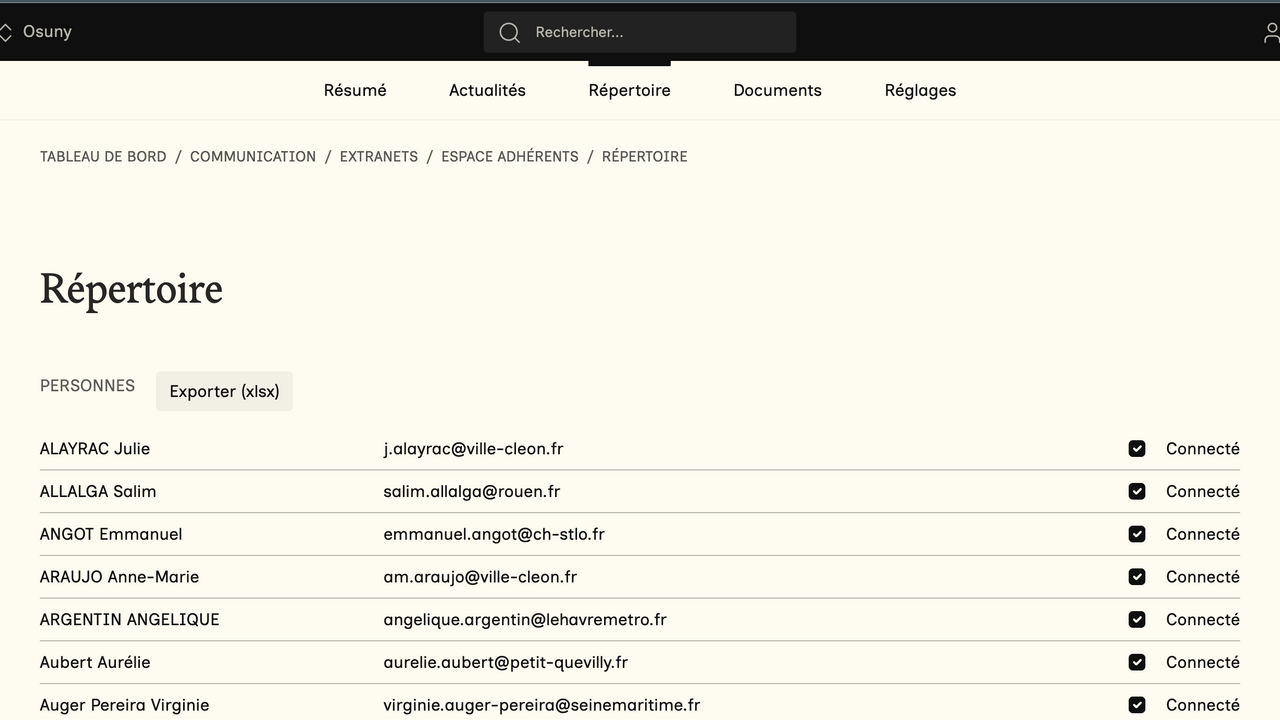Expand the Osuny site switcher chevron

click(6, 32)
